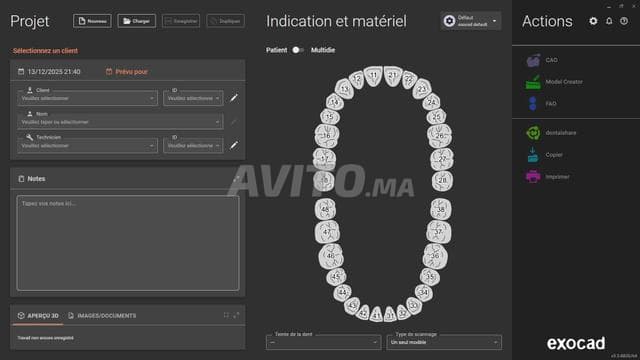Click Prévu pour due date

pyautogui.click(x=127, y=72)
